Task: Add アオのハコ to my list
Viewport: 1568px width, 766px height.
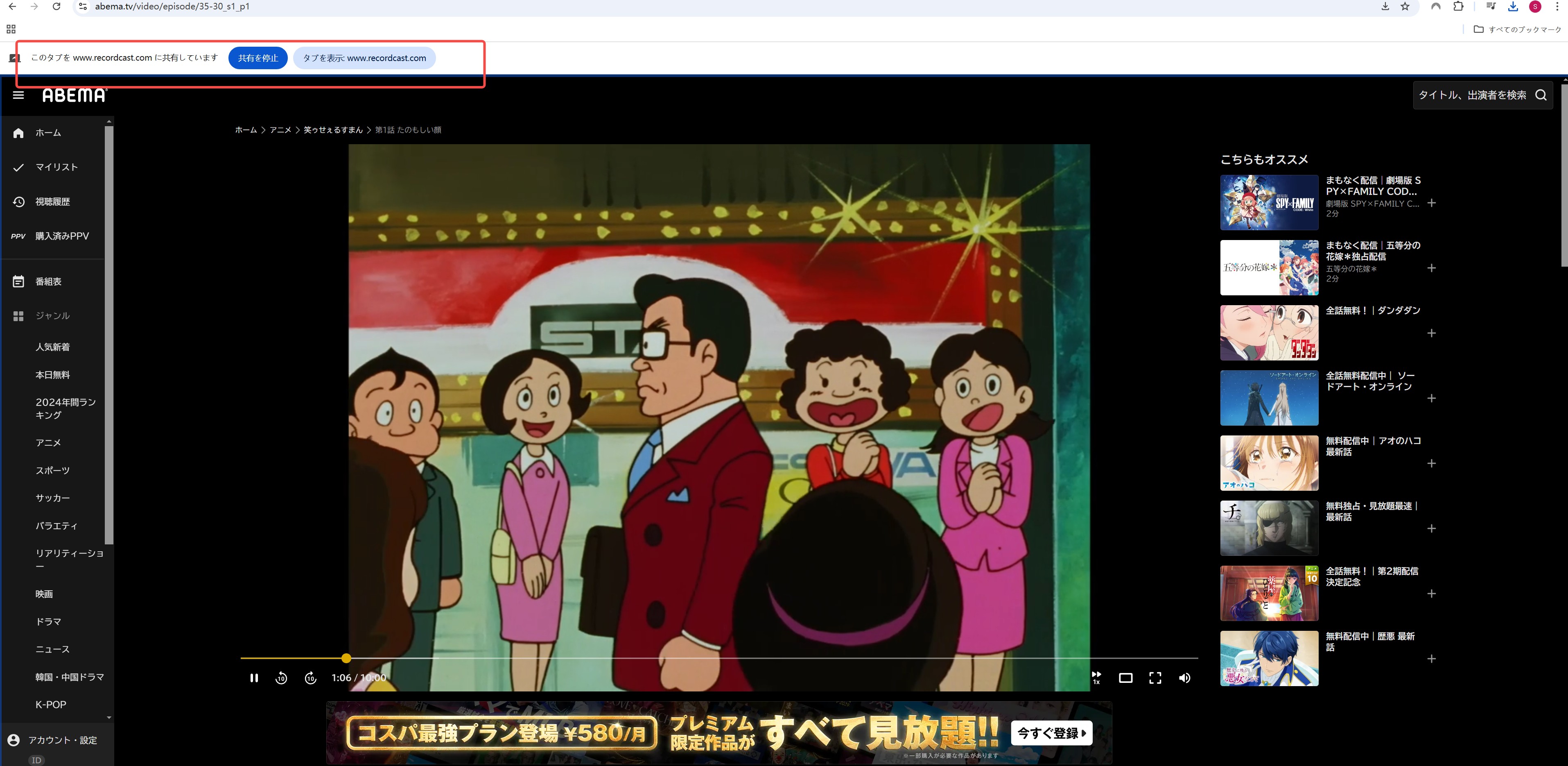Action: click(1432, 463)
